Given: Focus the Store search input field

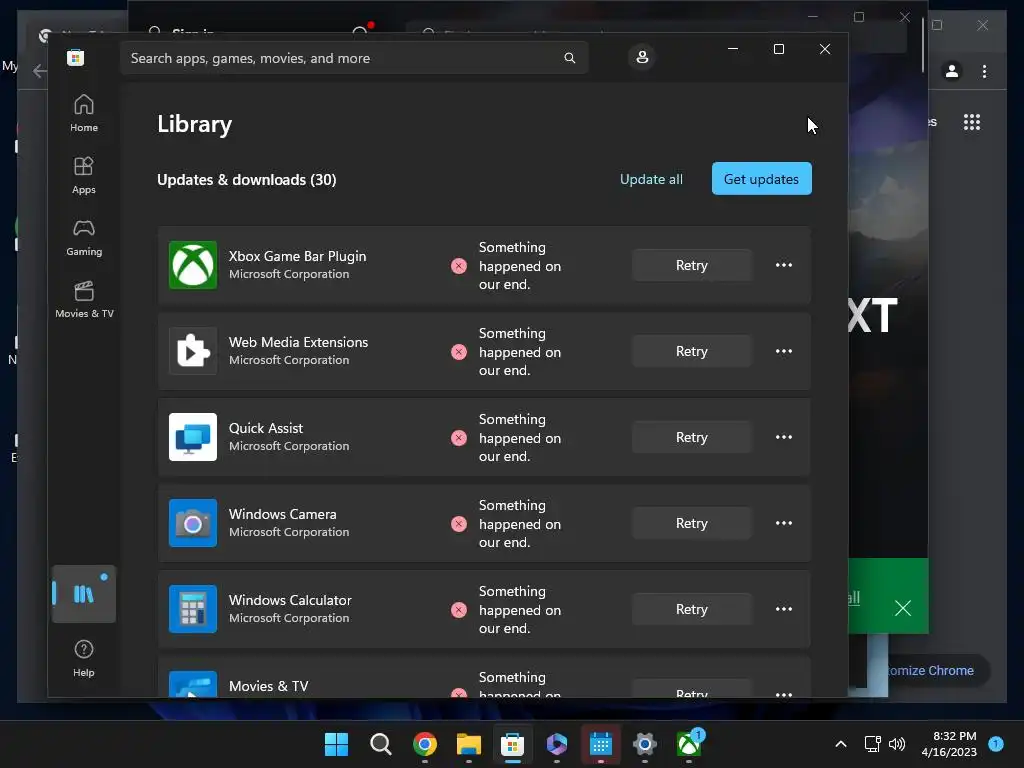Looking at the screenshot, I should (354, 58).
